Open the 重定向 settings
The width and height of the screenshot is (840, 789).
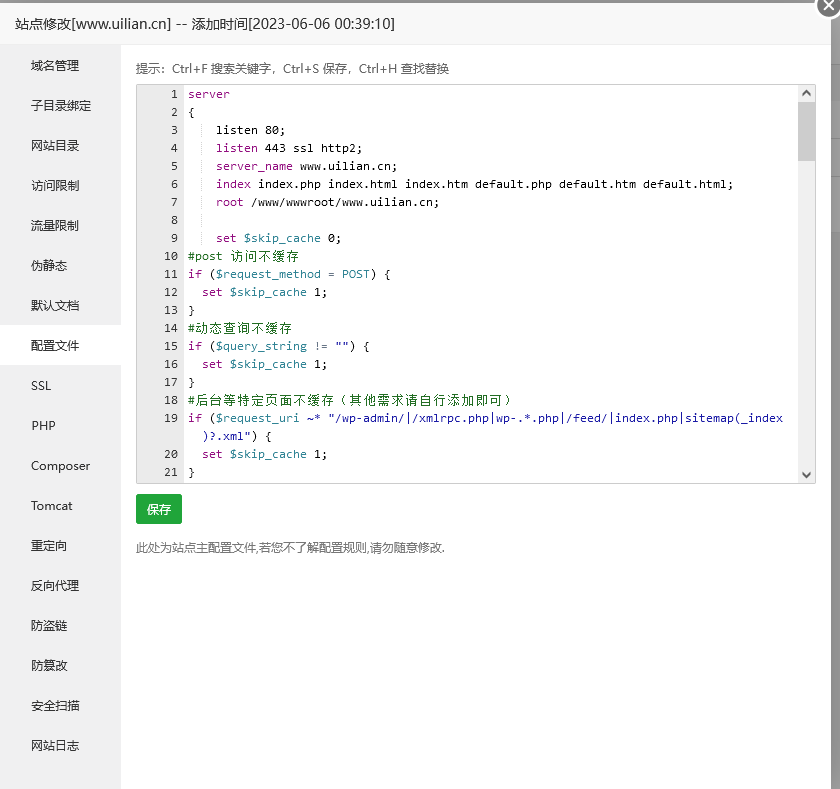click(60, 545)
